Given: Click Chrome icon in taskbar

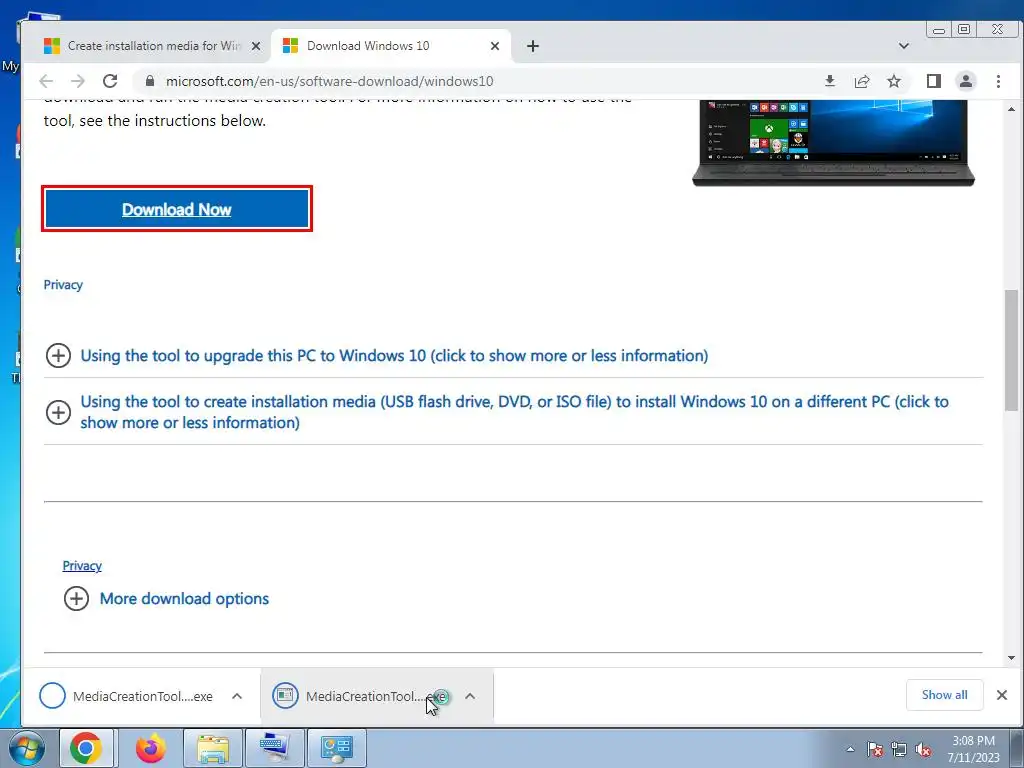Looking at the screenshot, I should (x=86, y=748).
